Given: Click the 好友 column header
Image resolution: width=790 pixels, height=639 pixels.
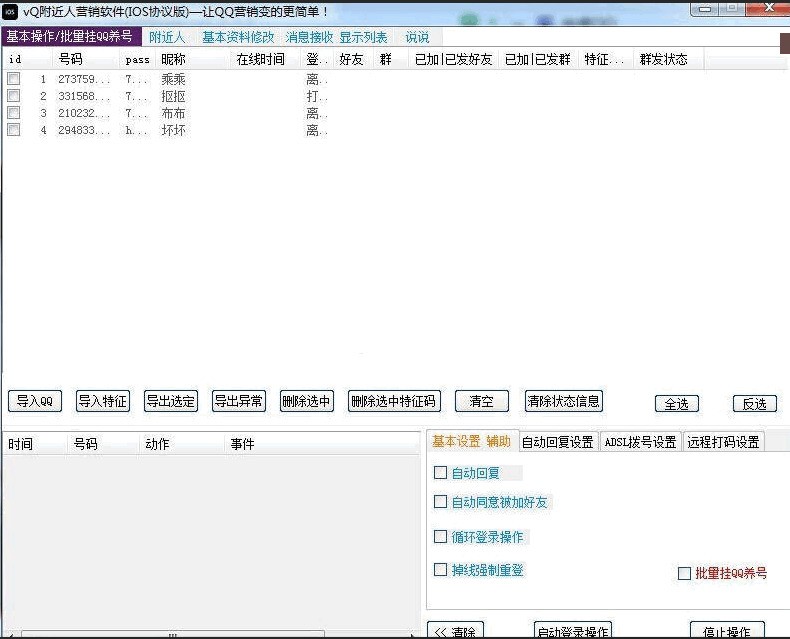Looking at the screenshot, I should [352, 59].
